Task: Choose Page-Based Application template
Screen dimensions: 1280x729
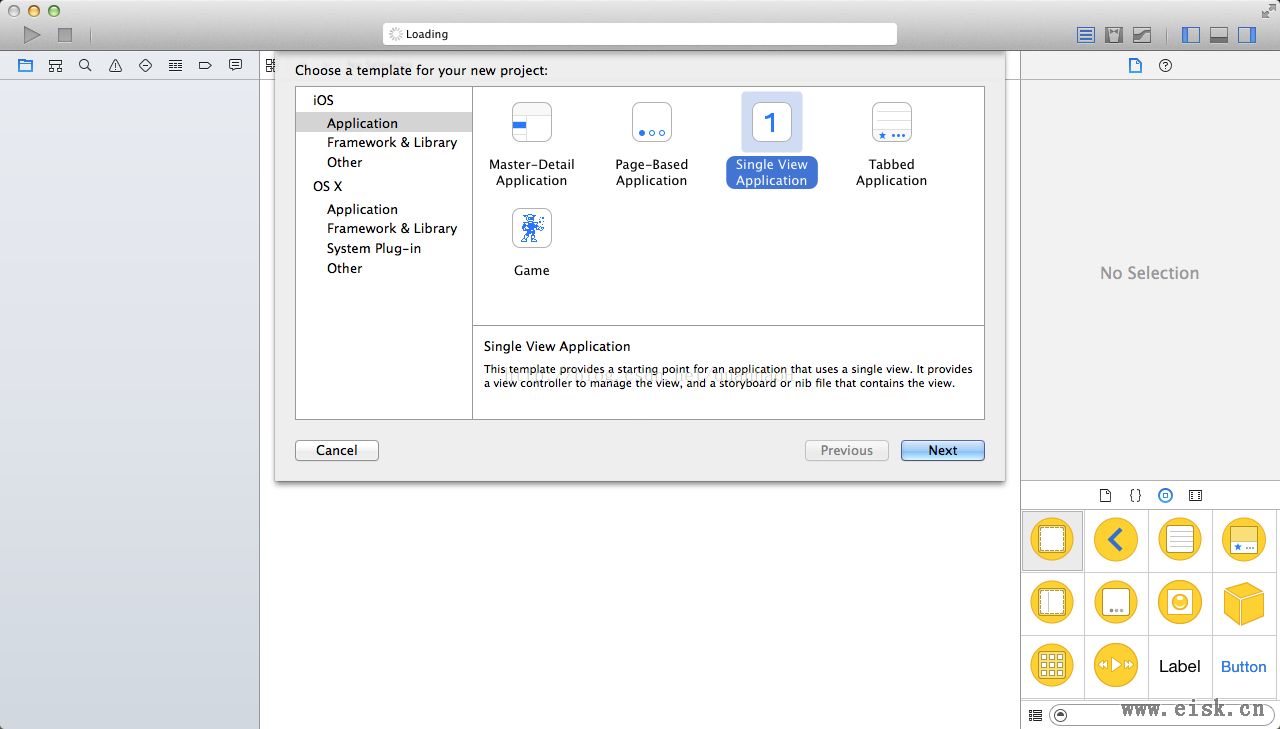Action: pyautogui.click(x=652, y=144)
